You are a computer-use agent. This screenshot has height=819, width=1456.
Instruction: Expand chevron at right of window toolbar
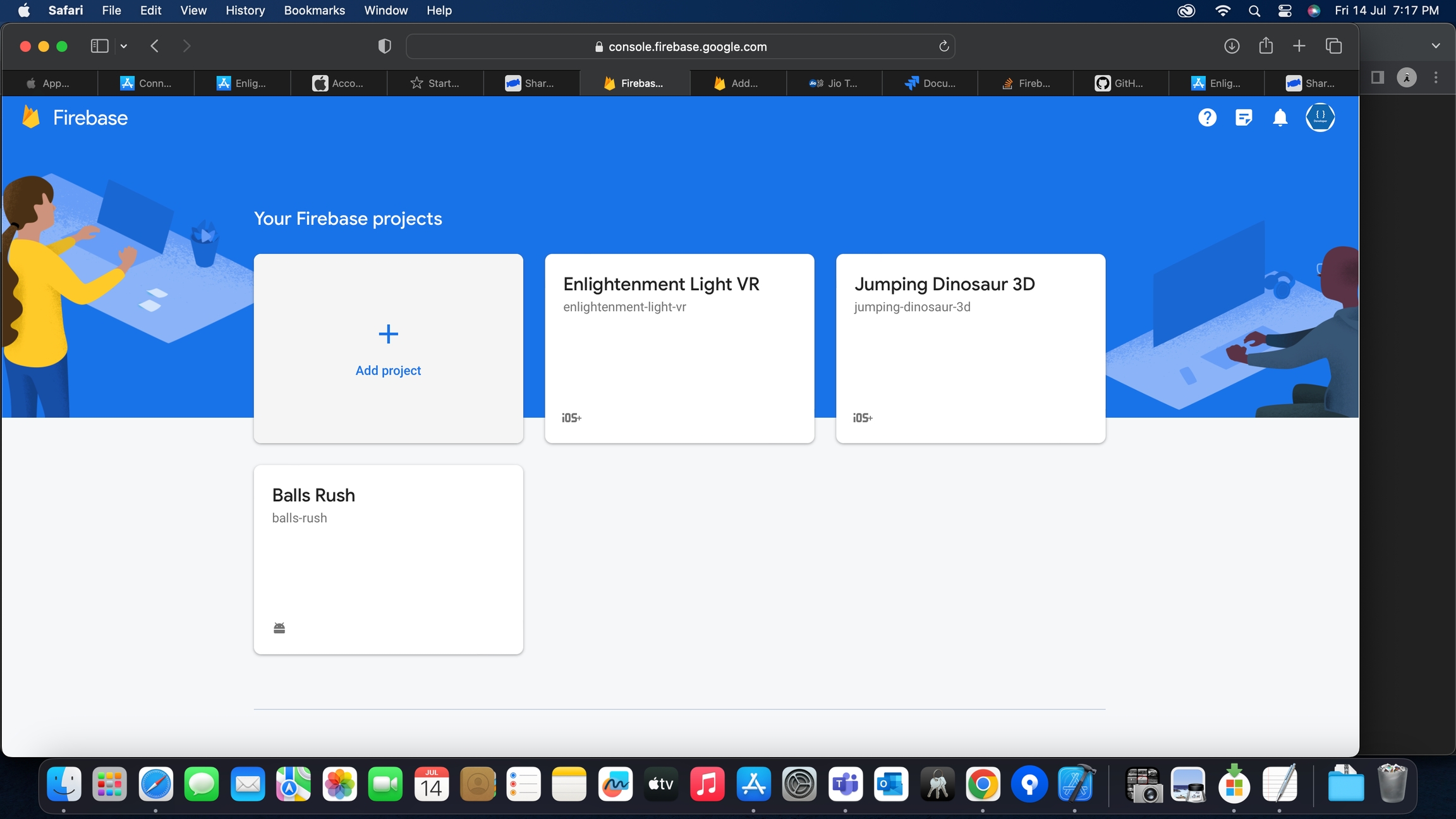click(1436, 46)
